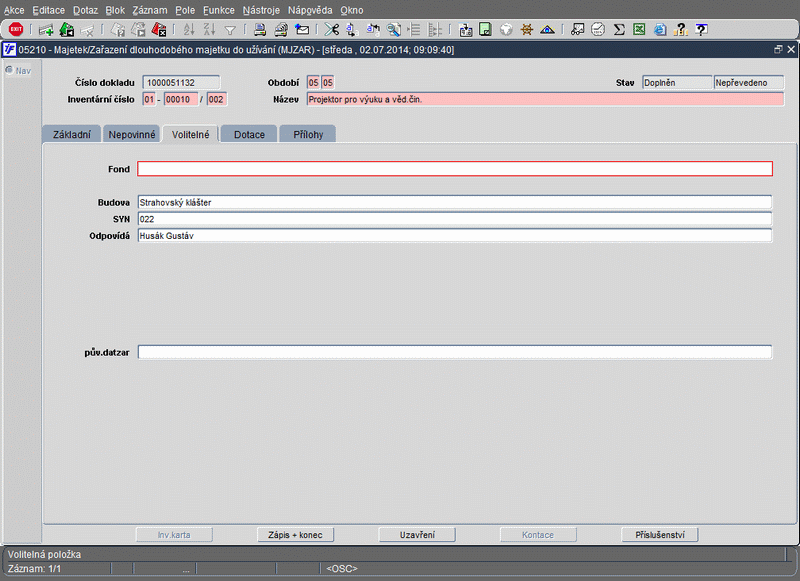Image resolution: width=800 pixels, height=581 pixels.
Task: Click the Excel export icon
Action: (x=639, y=30)
